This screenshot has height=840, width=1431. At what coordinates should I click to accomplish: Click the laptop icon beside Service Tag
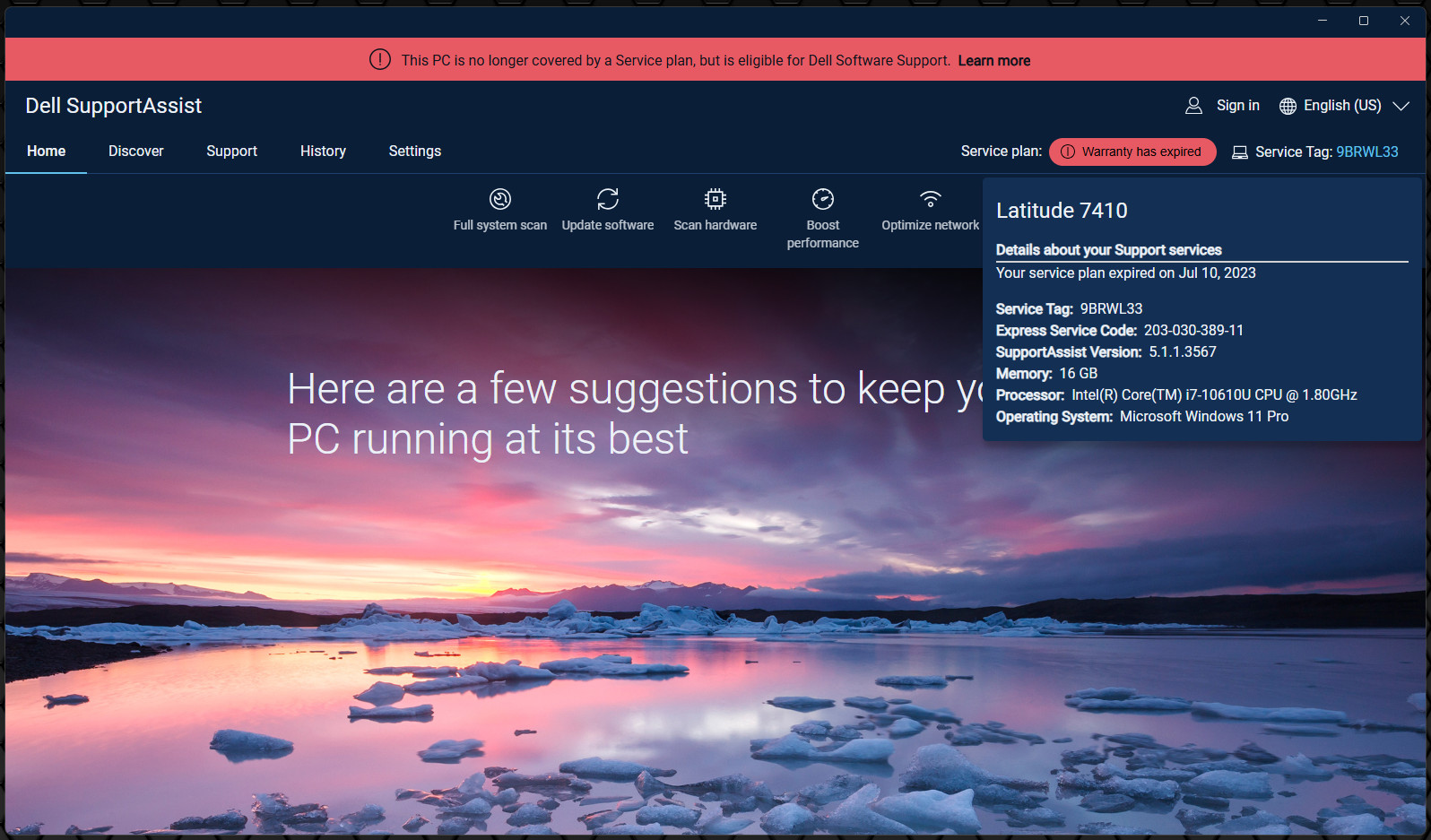[x=1240, y=152]
